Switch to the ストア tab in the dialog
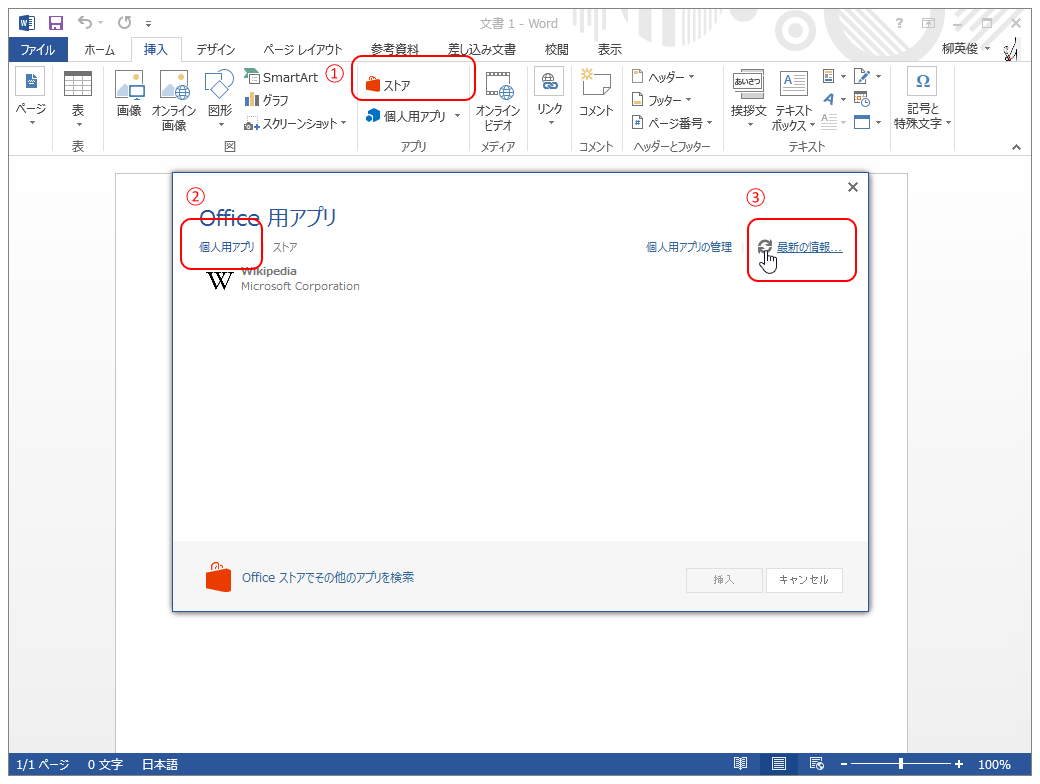This screenshot has width=1040, height=784. (x=284, y=247)
